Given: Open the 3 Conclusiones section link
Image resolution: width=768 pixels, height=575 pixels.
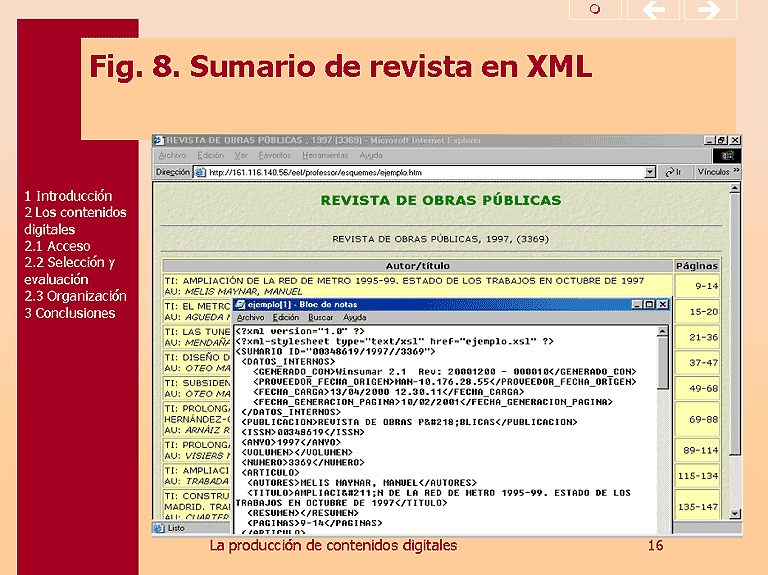Looking at the screenshot, I should coord(70,313).
